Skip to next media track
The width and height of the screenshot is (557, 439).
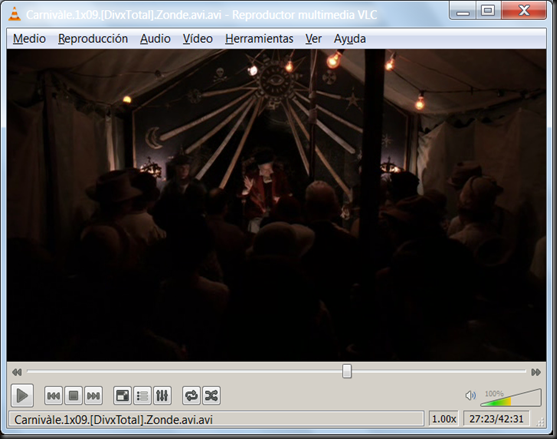pyautogui.click(x=93, y=395)
